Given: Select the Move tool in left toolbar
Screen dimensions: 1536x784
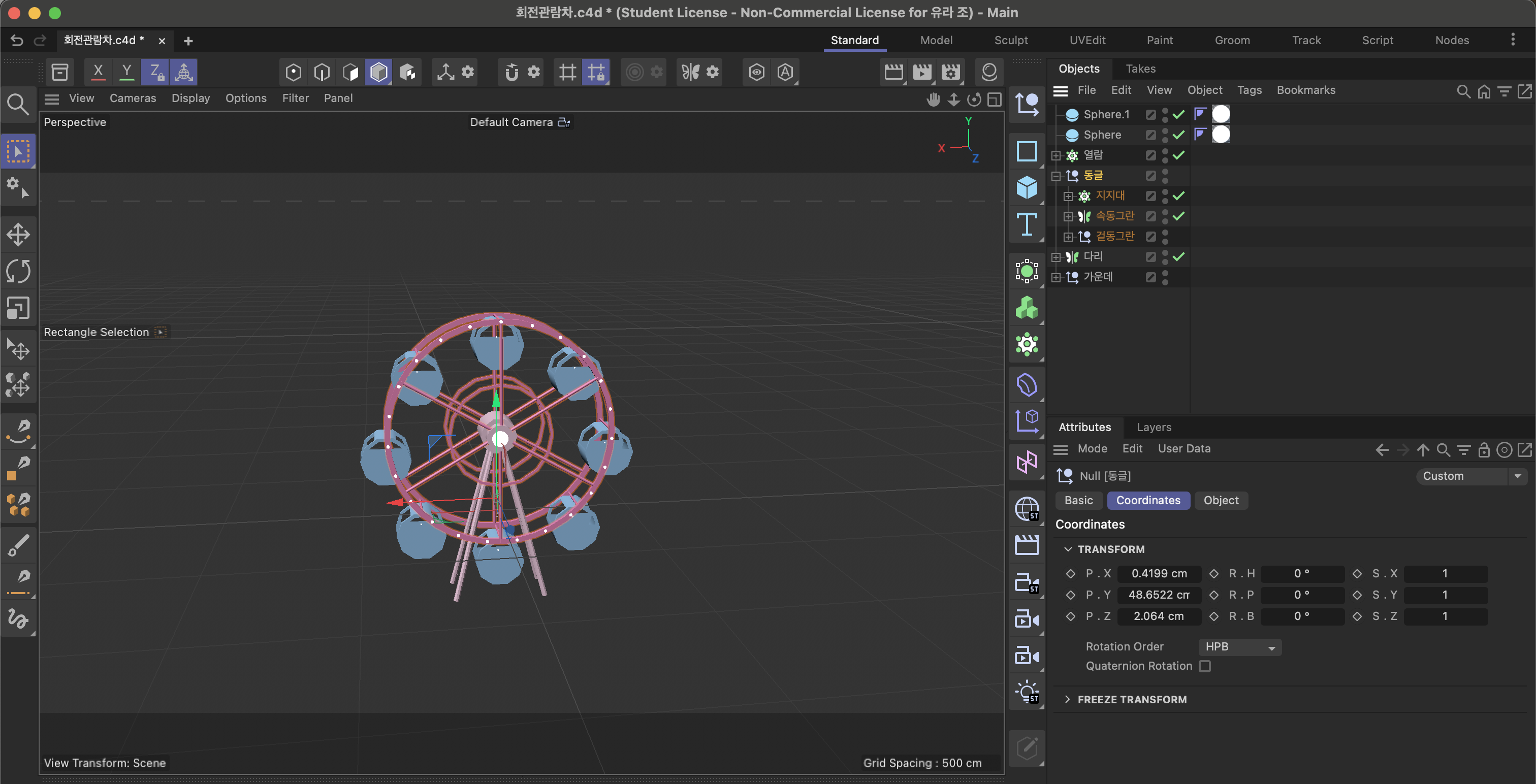Looking at the screenshot, I should tap(18, 234).
